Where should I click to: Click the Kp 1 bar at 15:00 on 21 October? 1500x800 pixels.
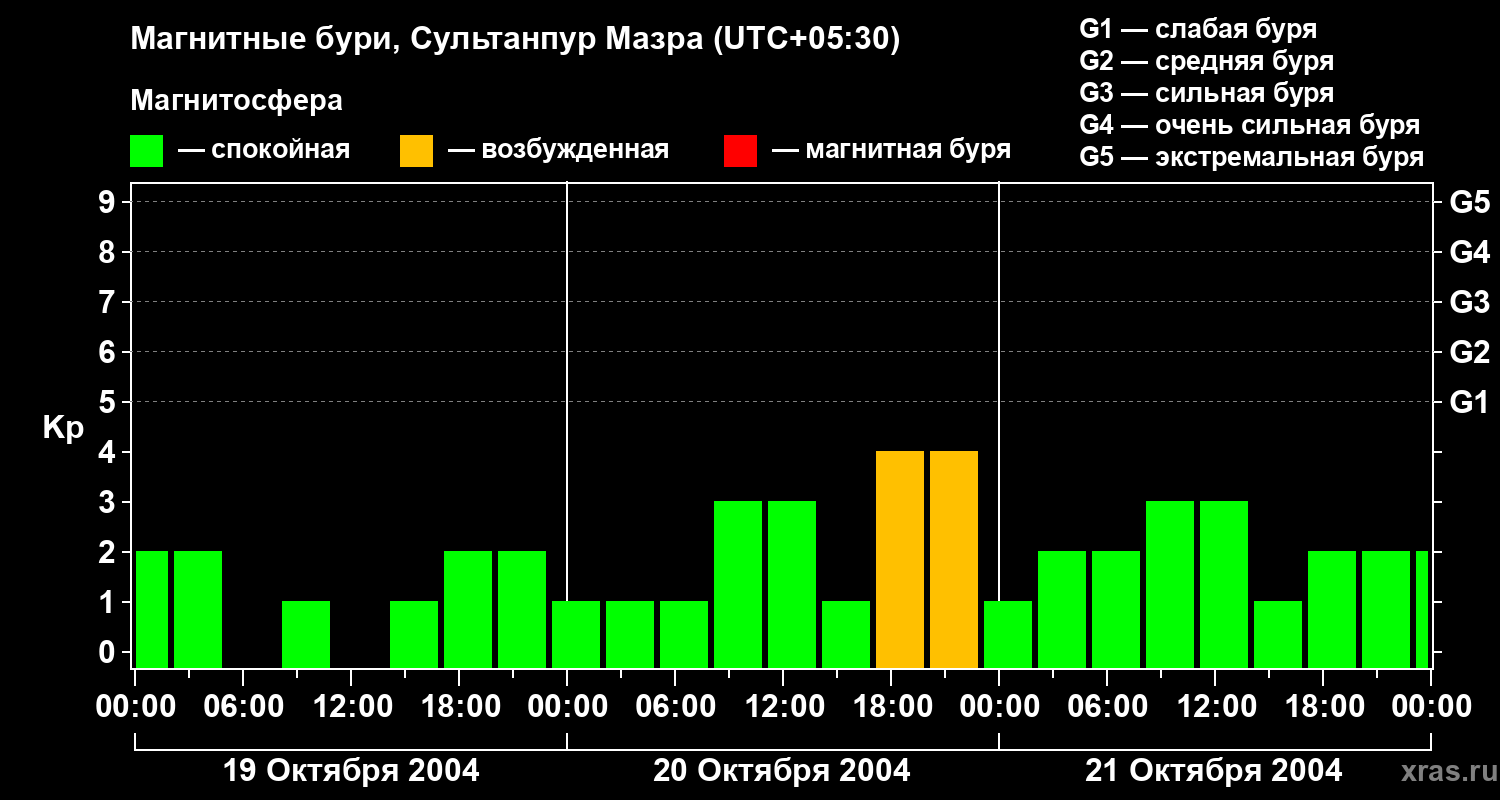coord(1278,635)
